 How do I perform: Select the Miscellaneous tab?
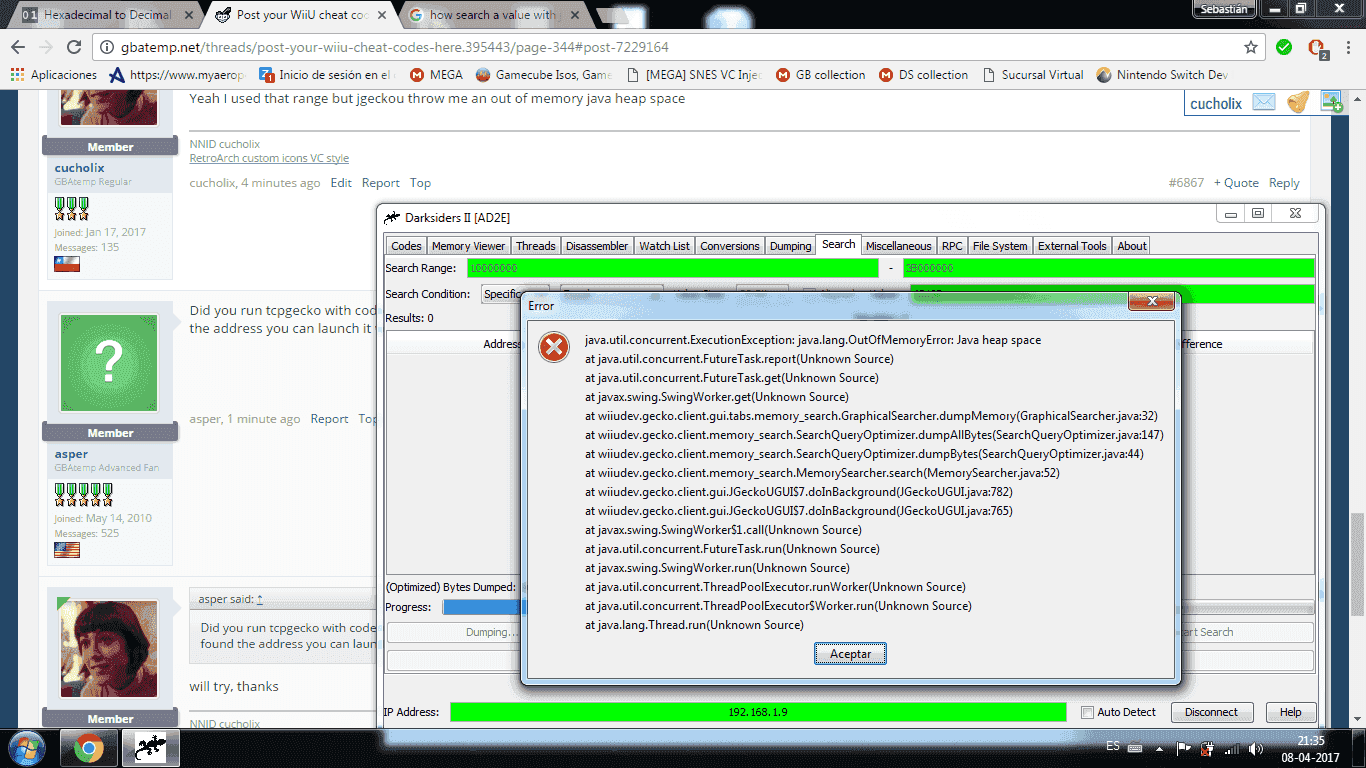coord(898,246)
